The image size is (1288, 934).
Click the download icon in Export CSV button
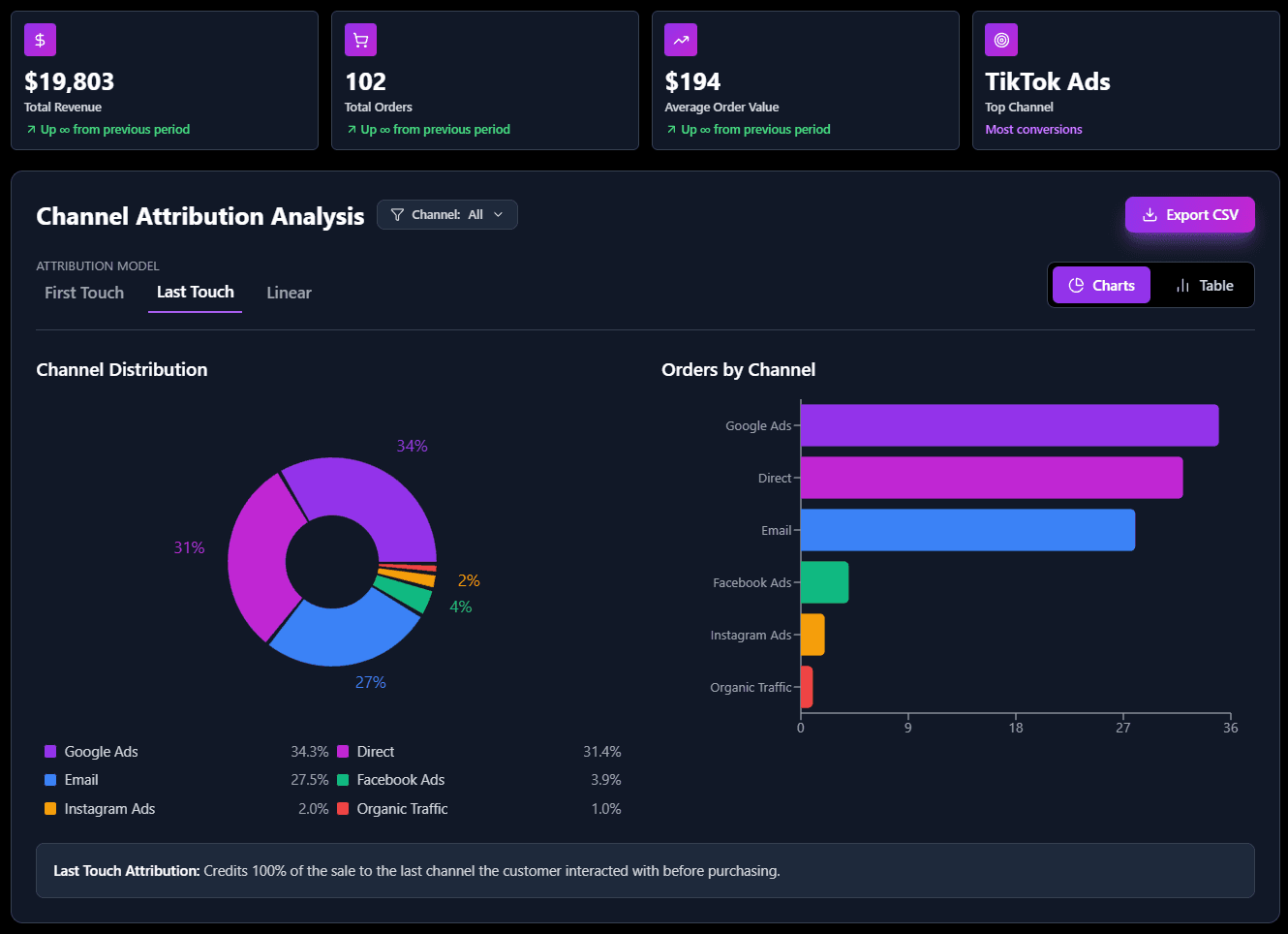1150,214
